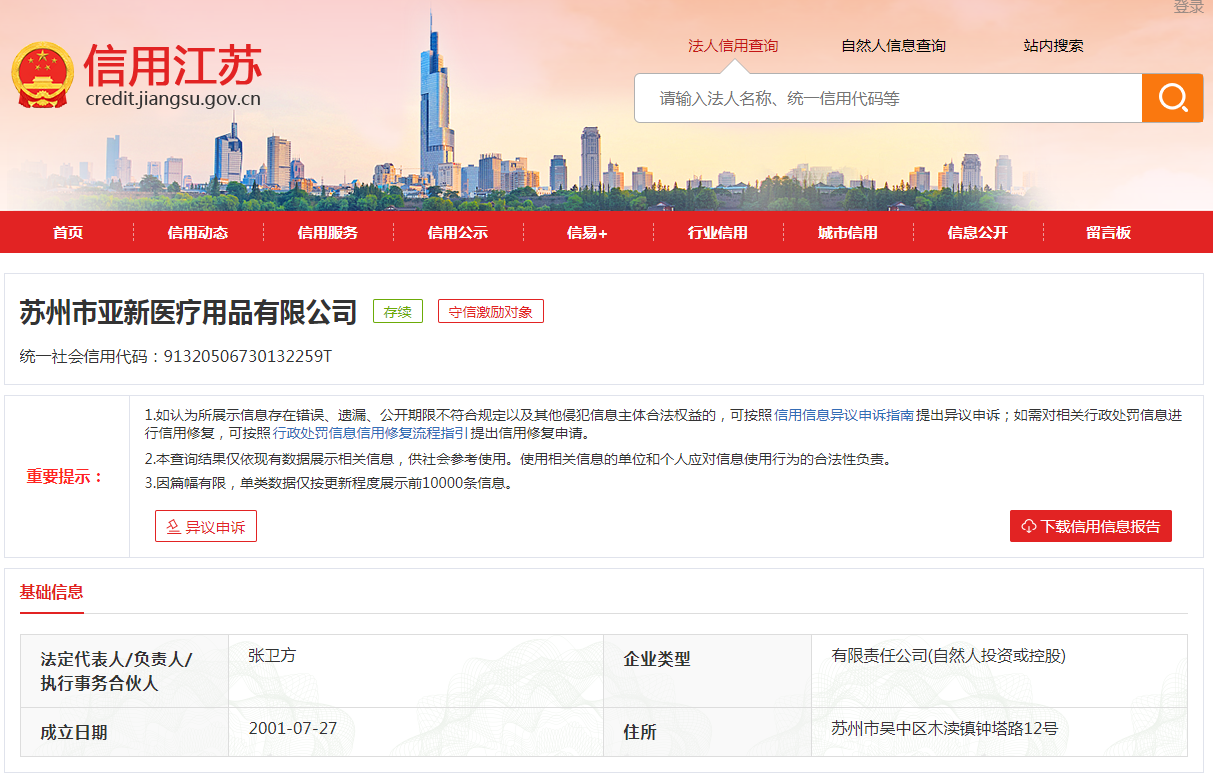Click 下载信用信息报告 download button
The width and height of the screenshot is (1213, 779).
[1091, 526]
